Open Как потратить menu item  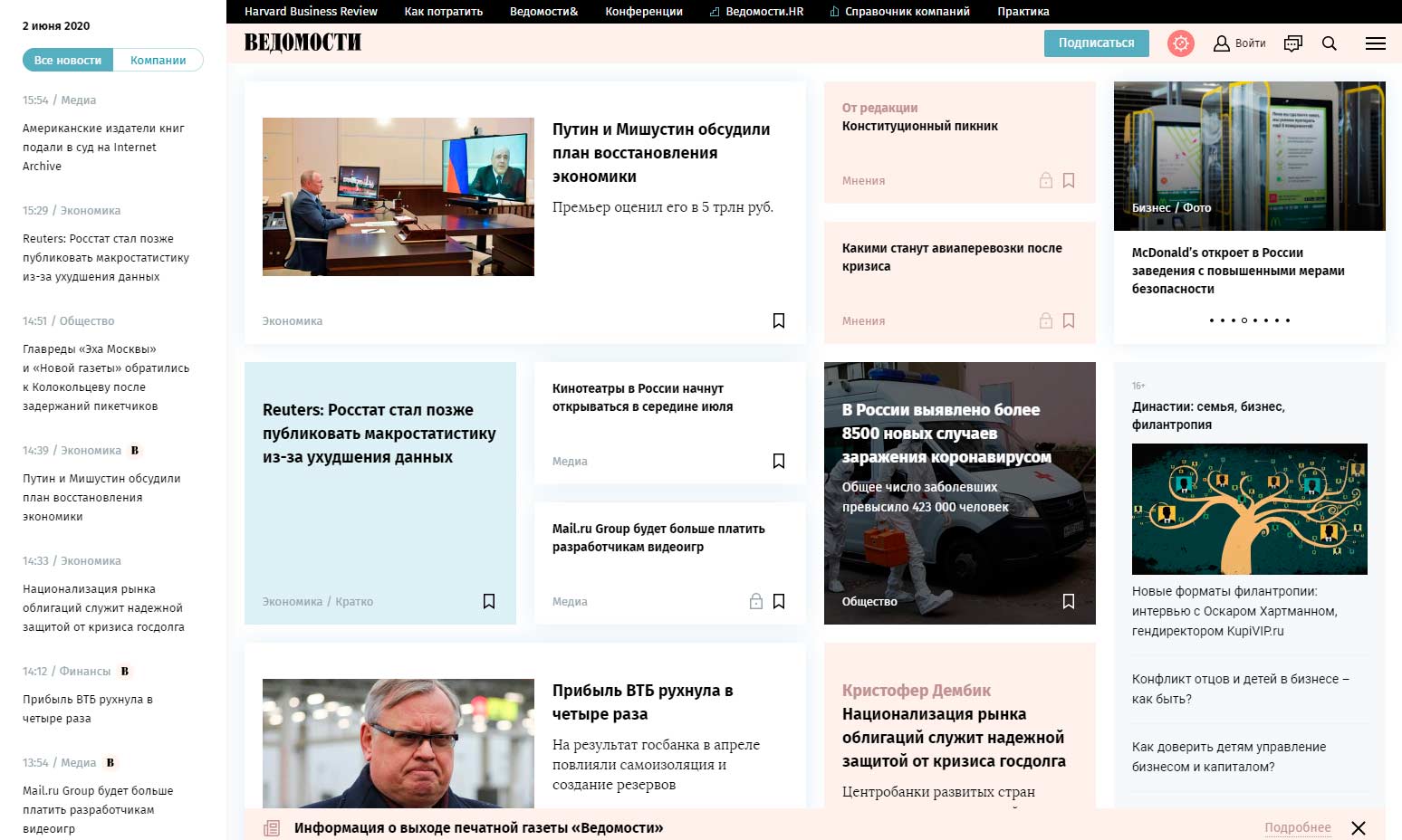(x=444, y=12)
